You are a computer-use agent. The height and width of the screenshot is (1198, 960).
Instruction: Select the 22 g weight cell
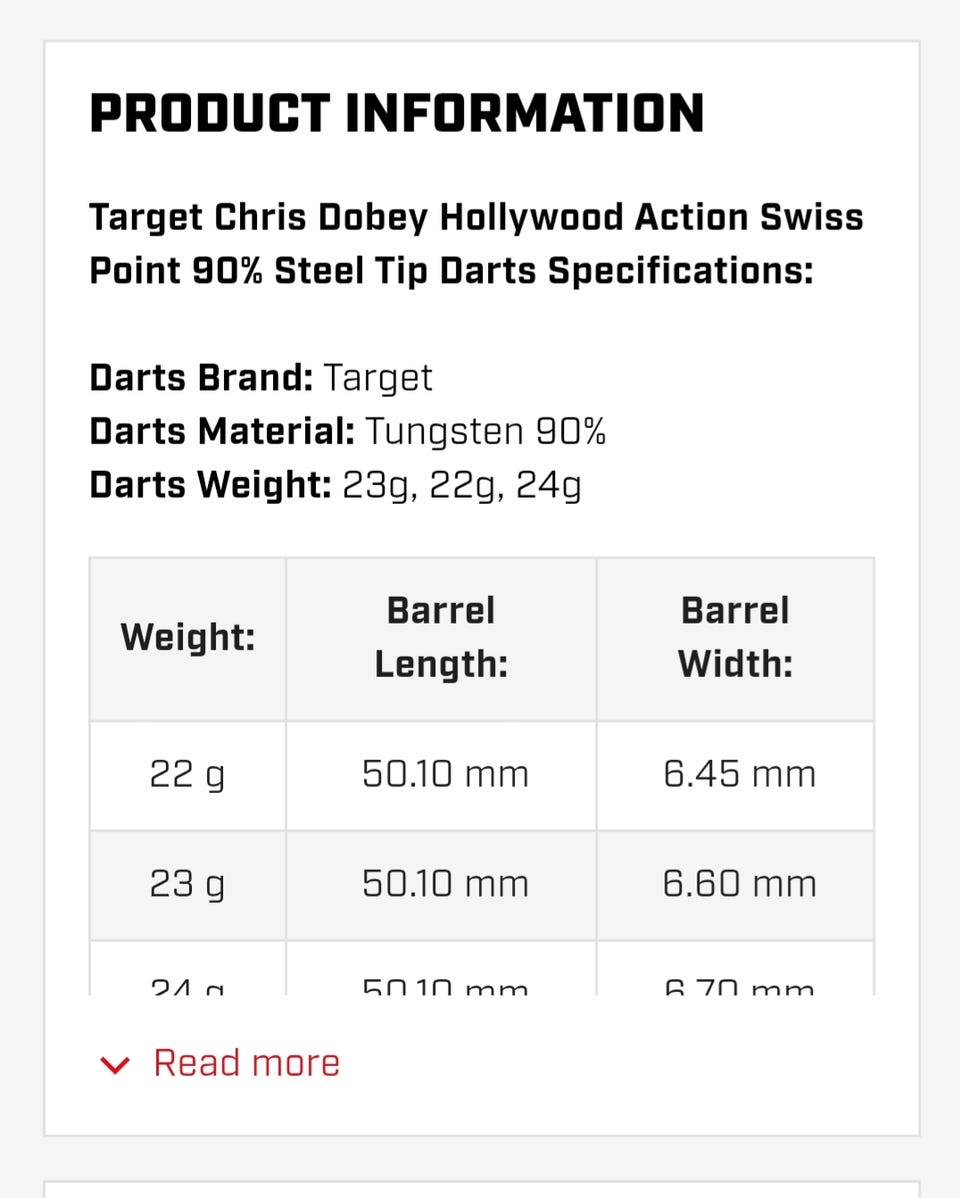tap(188, 774)
